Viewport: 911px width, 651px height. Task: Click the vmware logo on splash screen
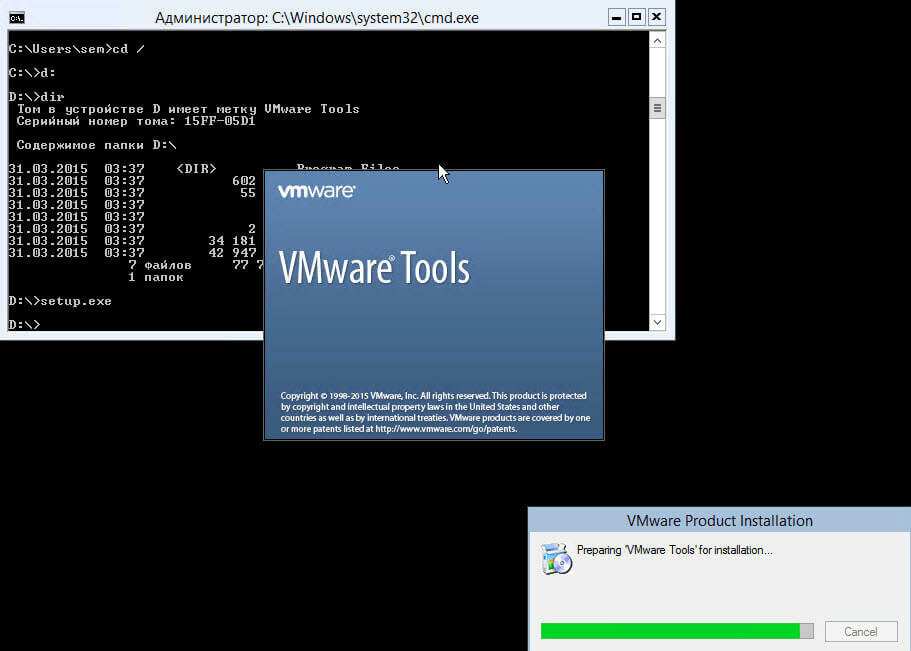coord(317,191)
